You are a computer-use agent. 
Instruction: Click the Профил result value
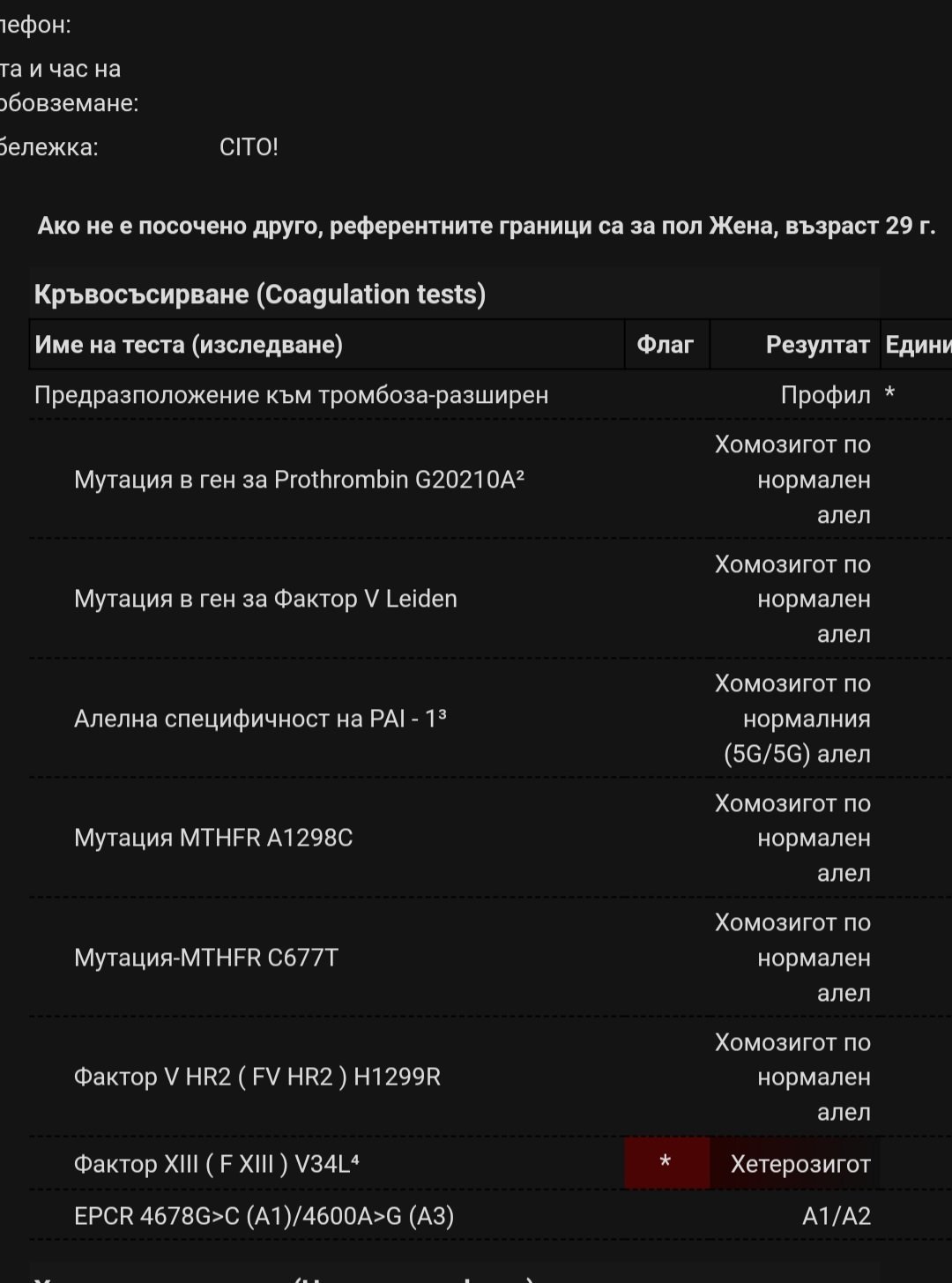point(825,394)
